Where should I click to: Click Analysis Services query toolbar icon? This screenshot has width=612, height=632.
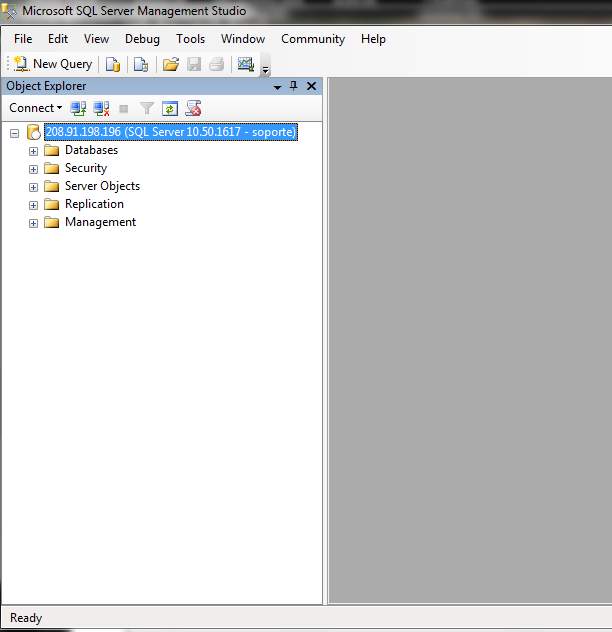141,64
